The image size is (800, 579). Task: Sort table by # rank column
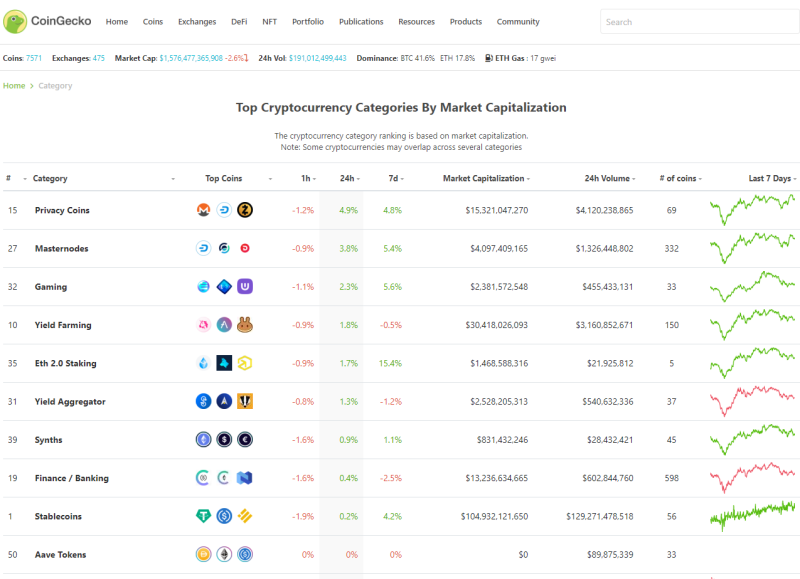point(9,178)
